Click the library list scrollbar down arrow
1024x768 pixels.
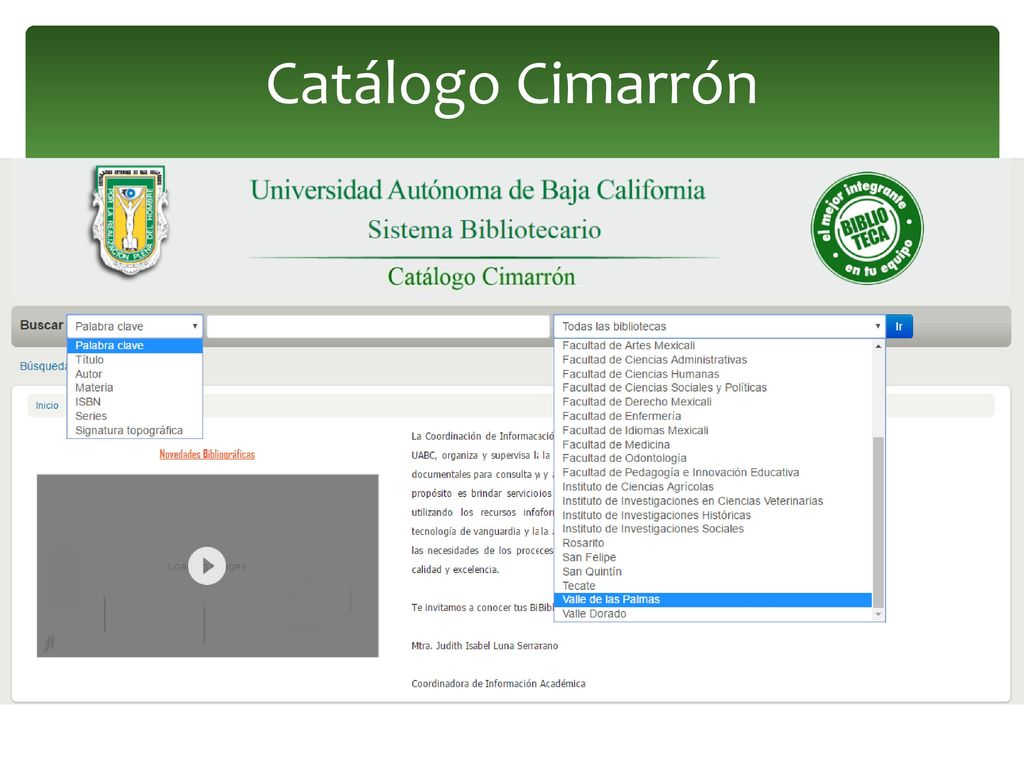[x=878, y=614]
